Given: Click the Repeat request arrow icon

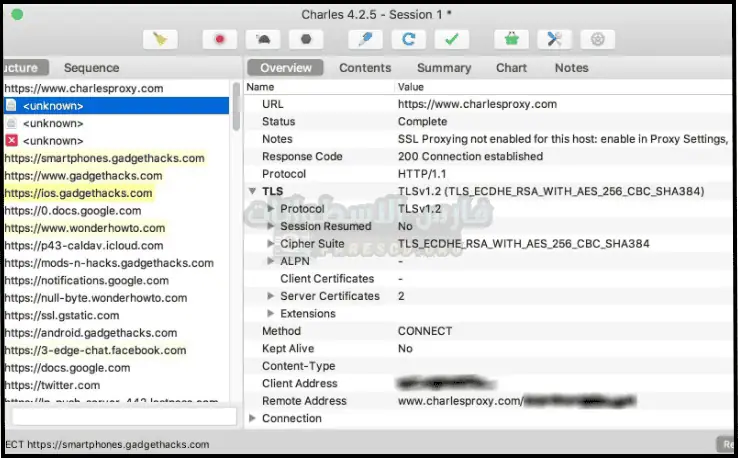Looking at the screenshot, I should coord(408,40).
